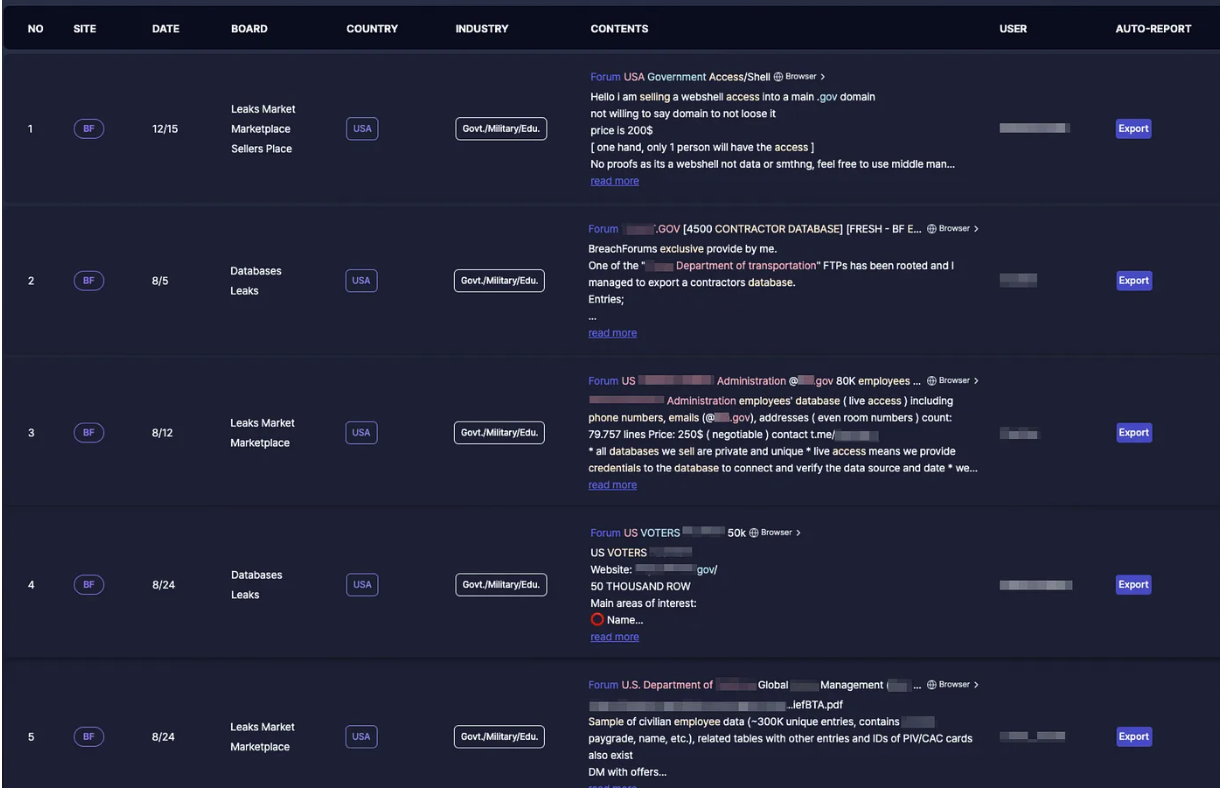Expand 'read more' under the US VOTERS post
This screenshot has height=788, width=1220.
pyautogui.click(x=614, y=637)
